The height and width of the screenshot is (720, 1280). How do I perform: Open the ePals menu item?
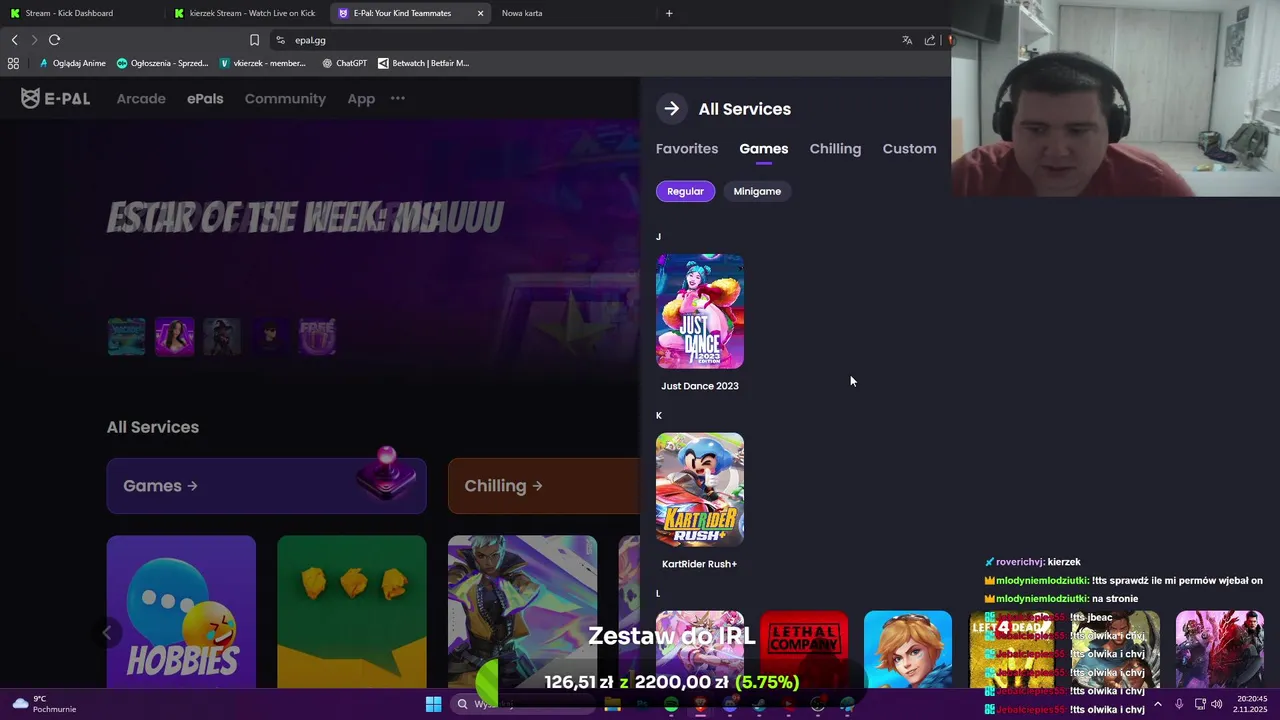pyautogui.click(x=205, y=98)
